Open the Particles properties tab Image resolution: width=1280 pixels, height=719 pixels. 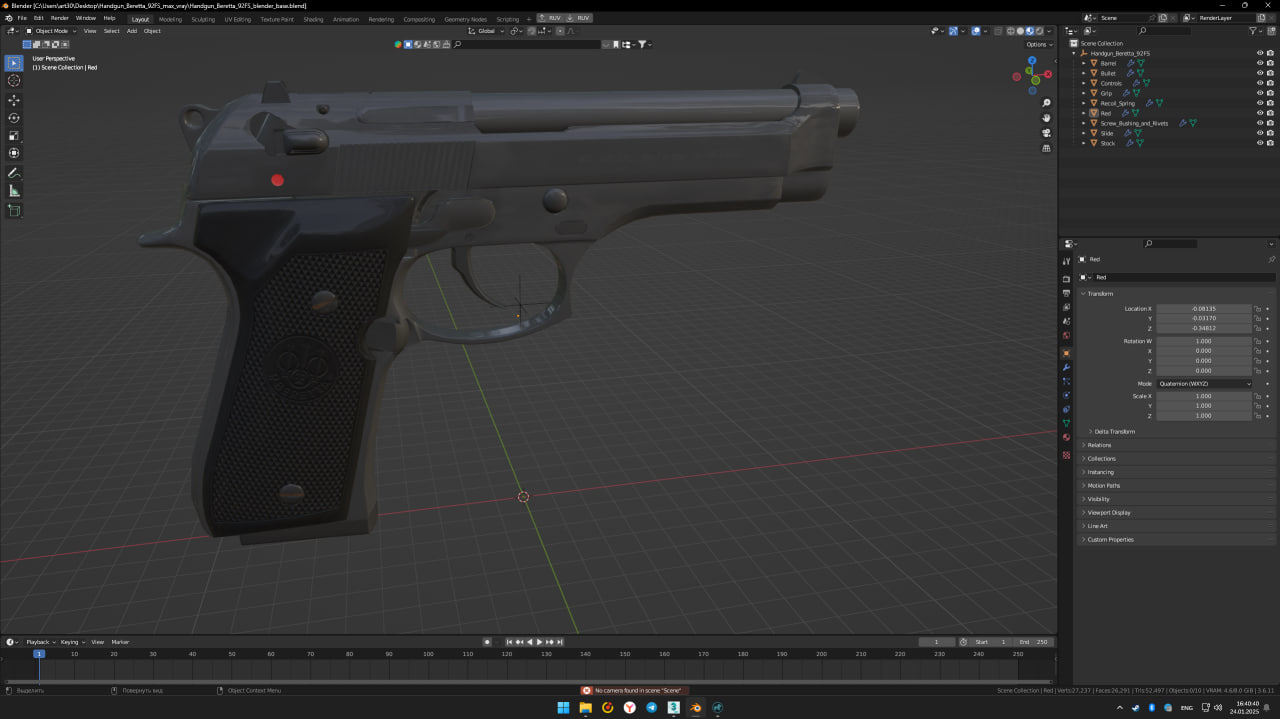click(1066, 382)
